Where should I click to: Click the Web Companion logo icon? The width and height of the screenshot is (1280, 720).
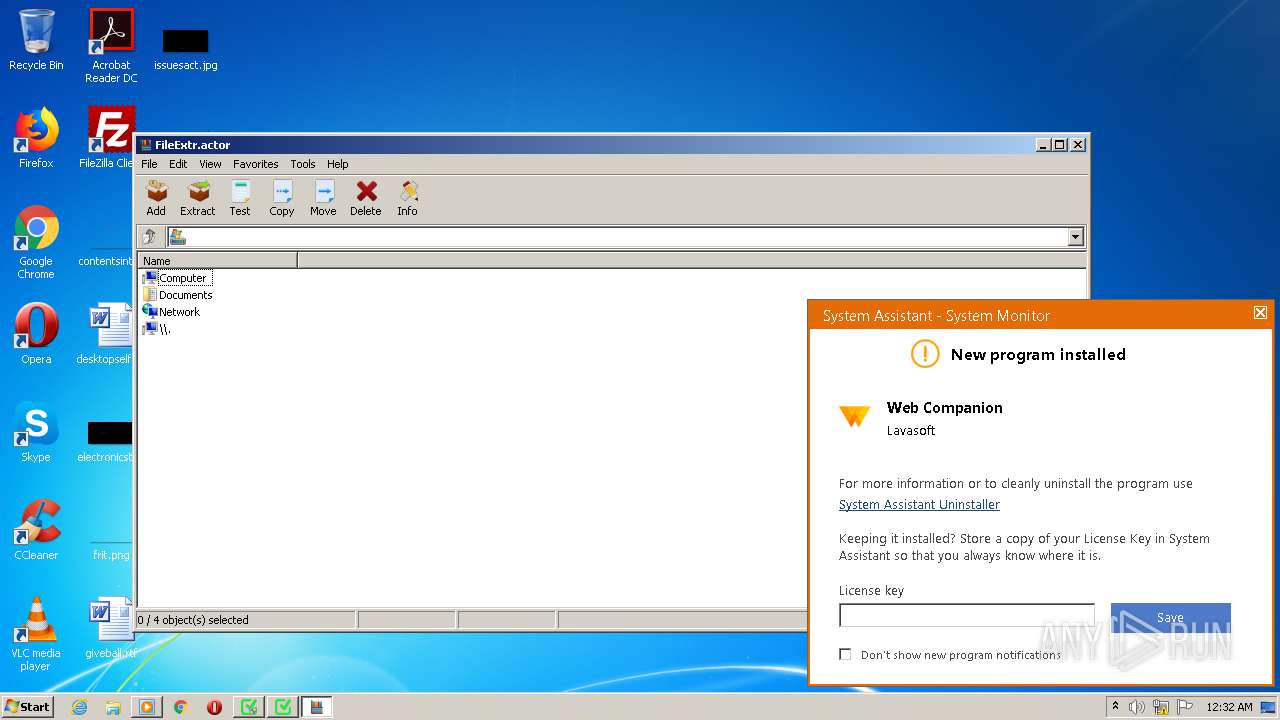[855, 416]
